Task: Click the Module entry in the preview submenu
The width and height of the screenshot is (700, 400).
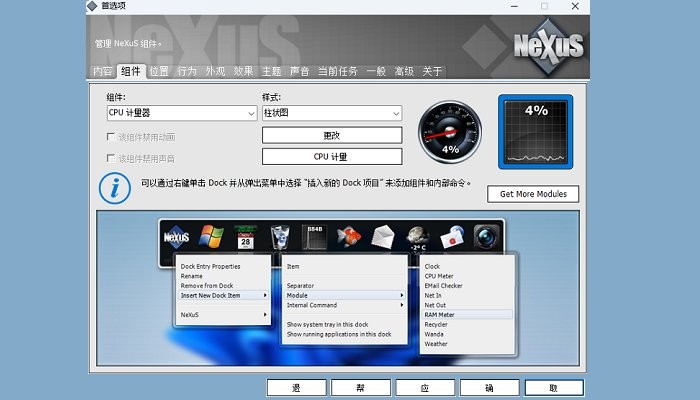Action: pyautogui.click(x=344, y=296)
